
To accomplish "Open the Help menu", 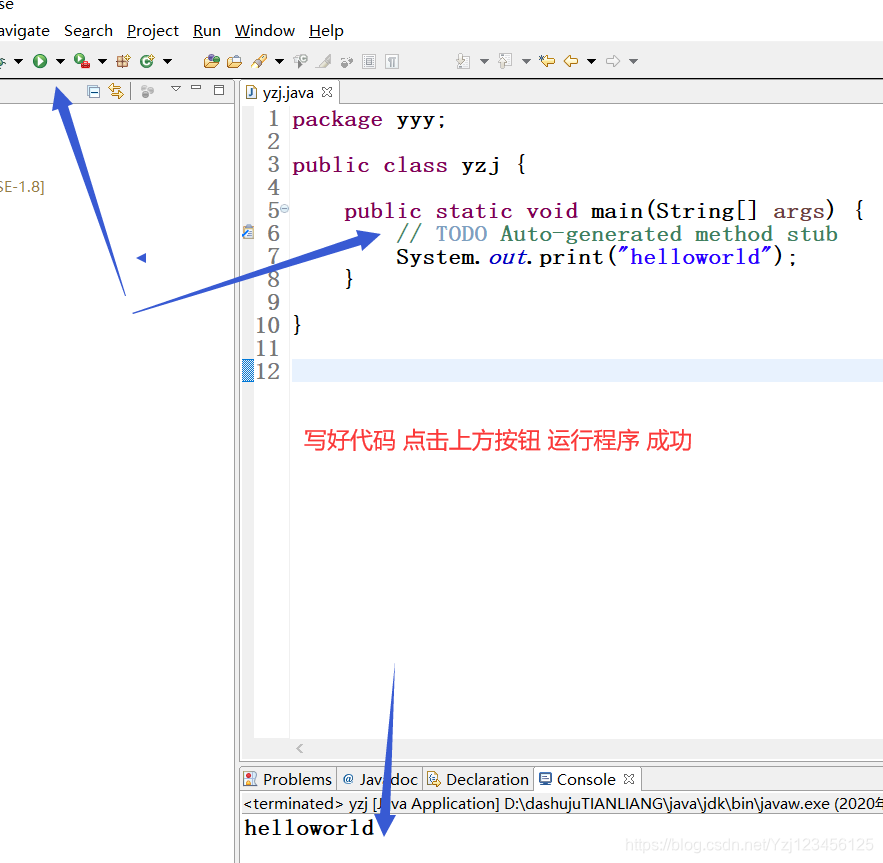I will [x=326, y=30].
